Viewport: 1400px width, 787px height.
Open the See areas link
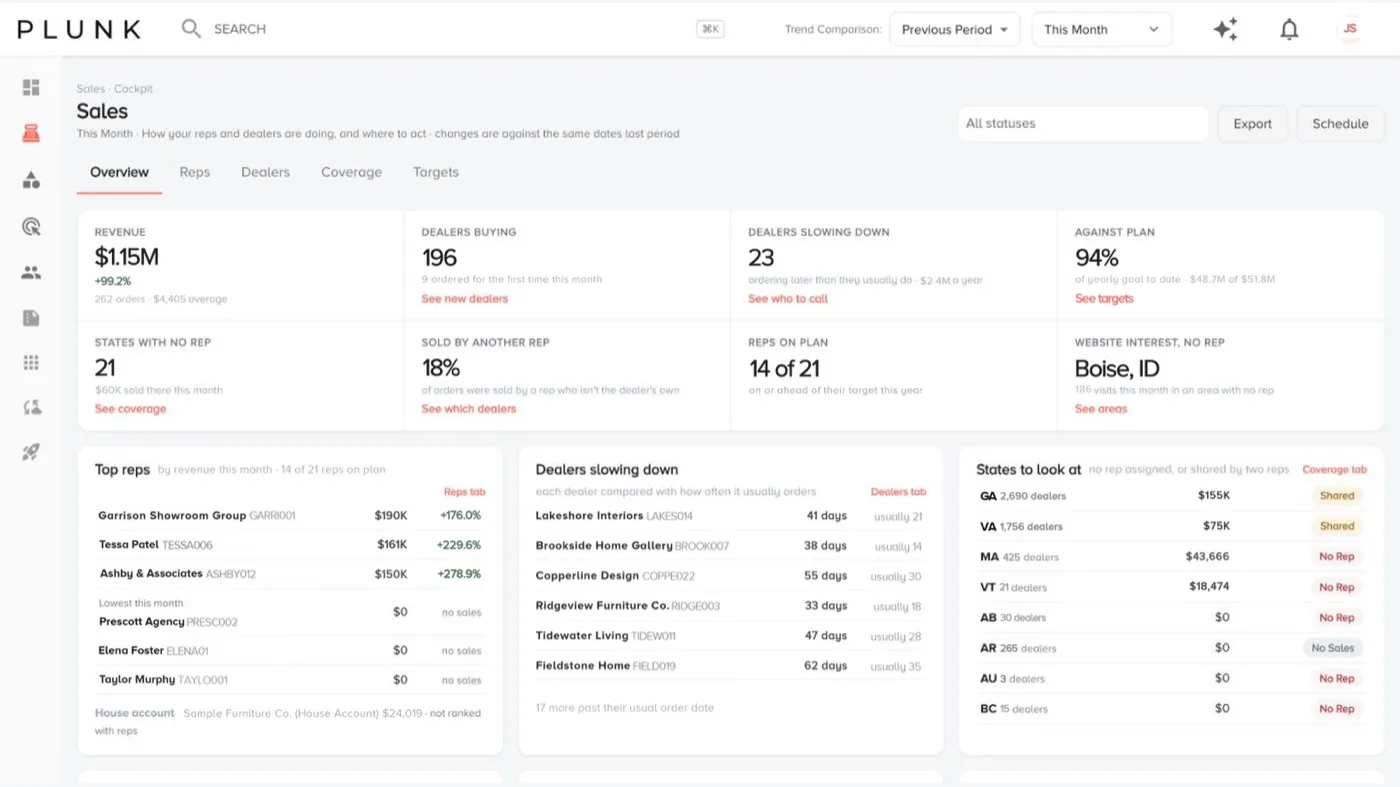1101,409
